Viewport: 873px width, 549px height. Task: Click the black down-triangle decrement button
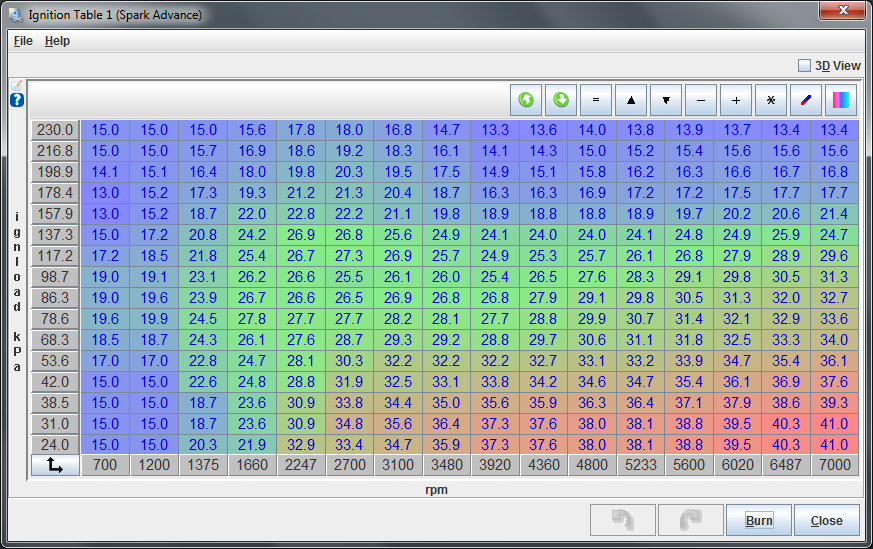coord(666,100)
